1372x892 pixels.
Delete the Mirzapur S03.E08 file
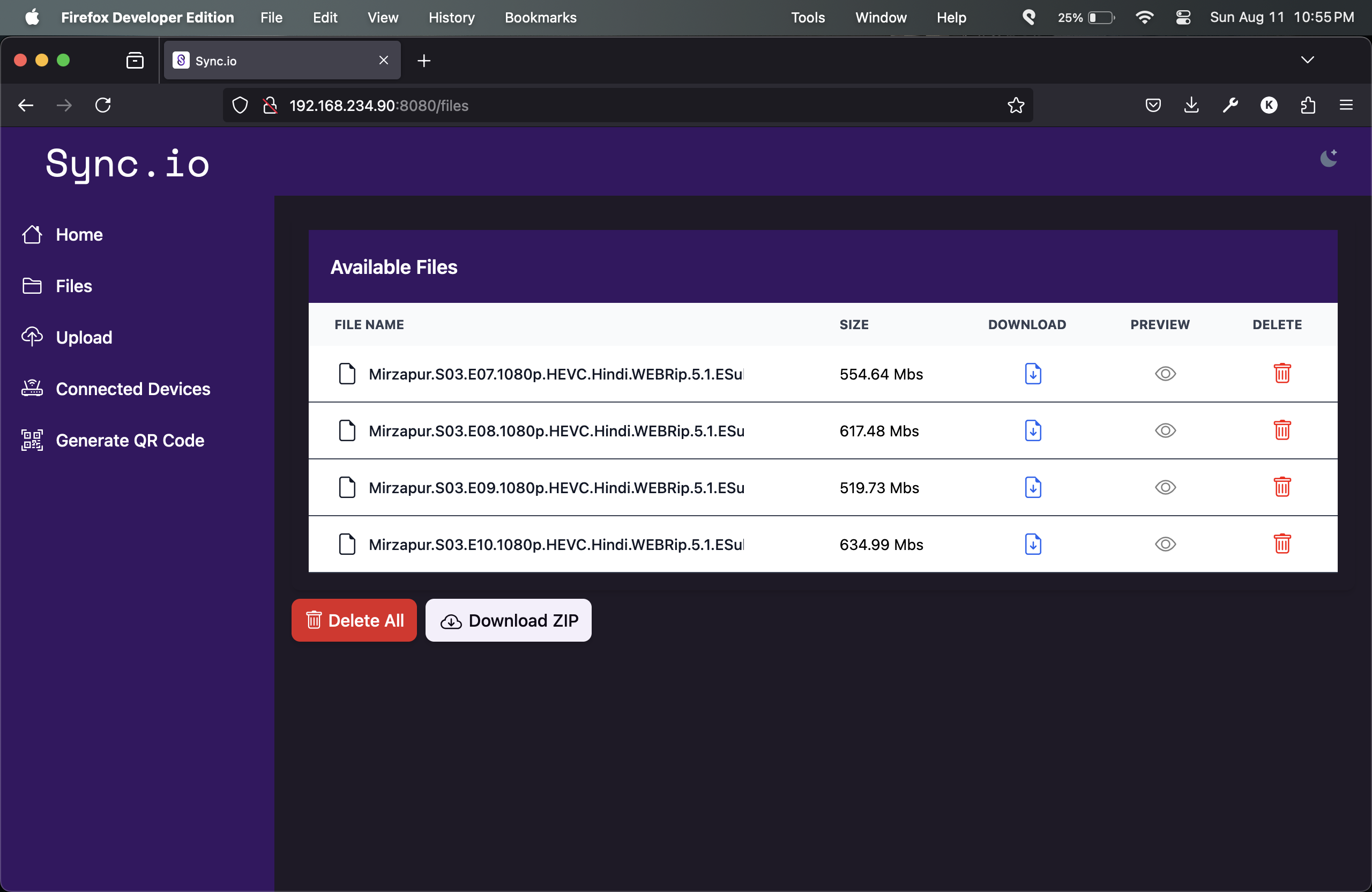pyautogui.click(x=1281, y=430)
